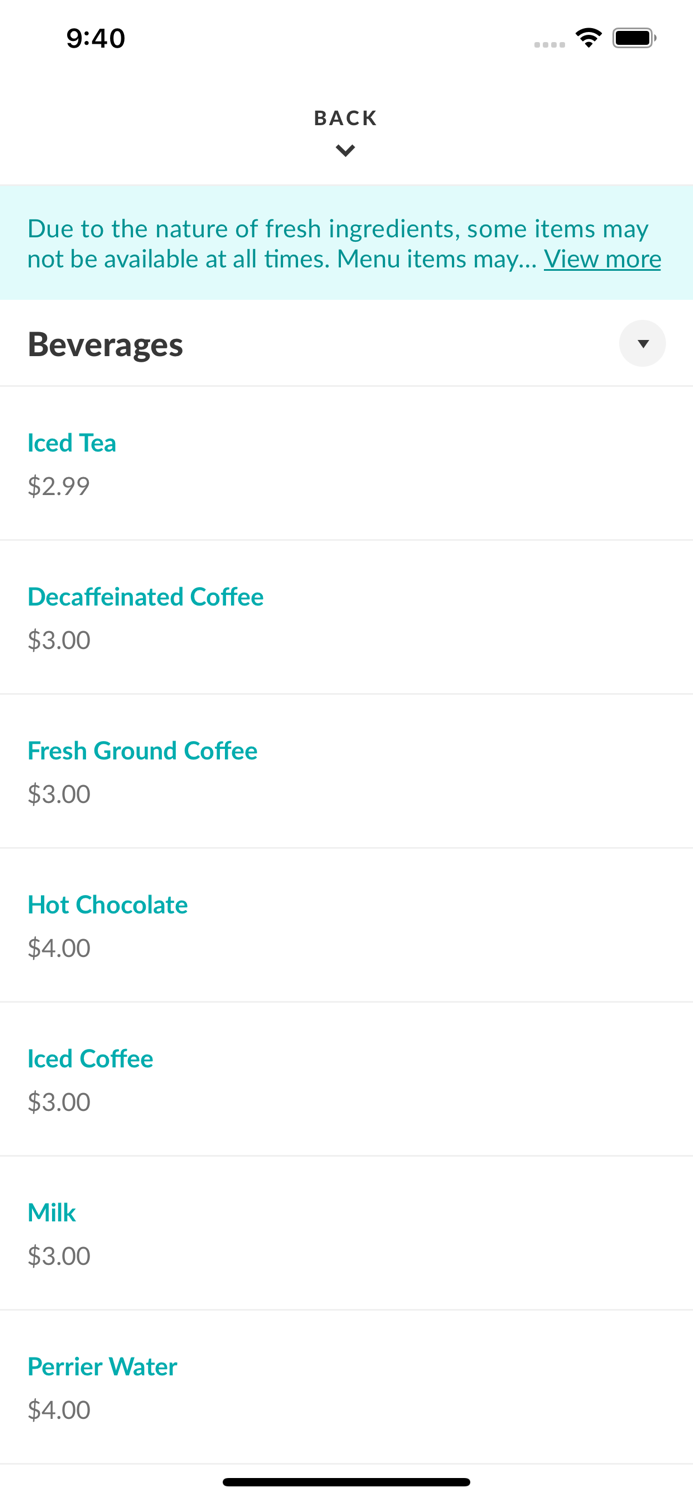Tap the 9:40 clock in status bar

(96, 38)
